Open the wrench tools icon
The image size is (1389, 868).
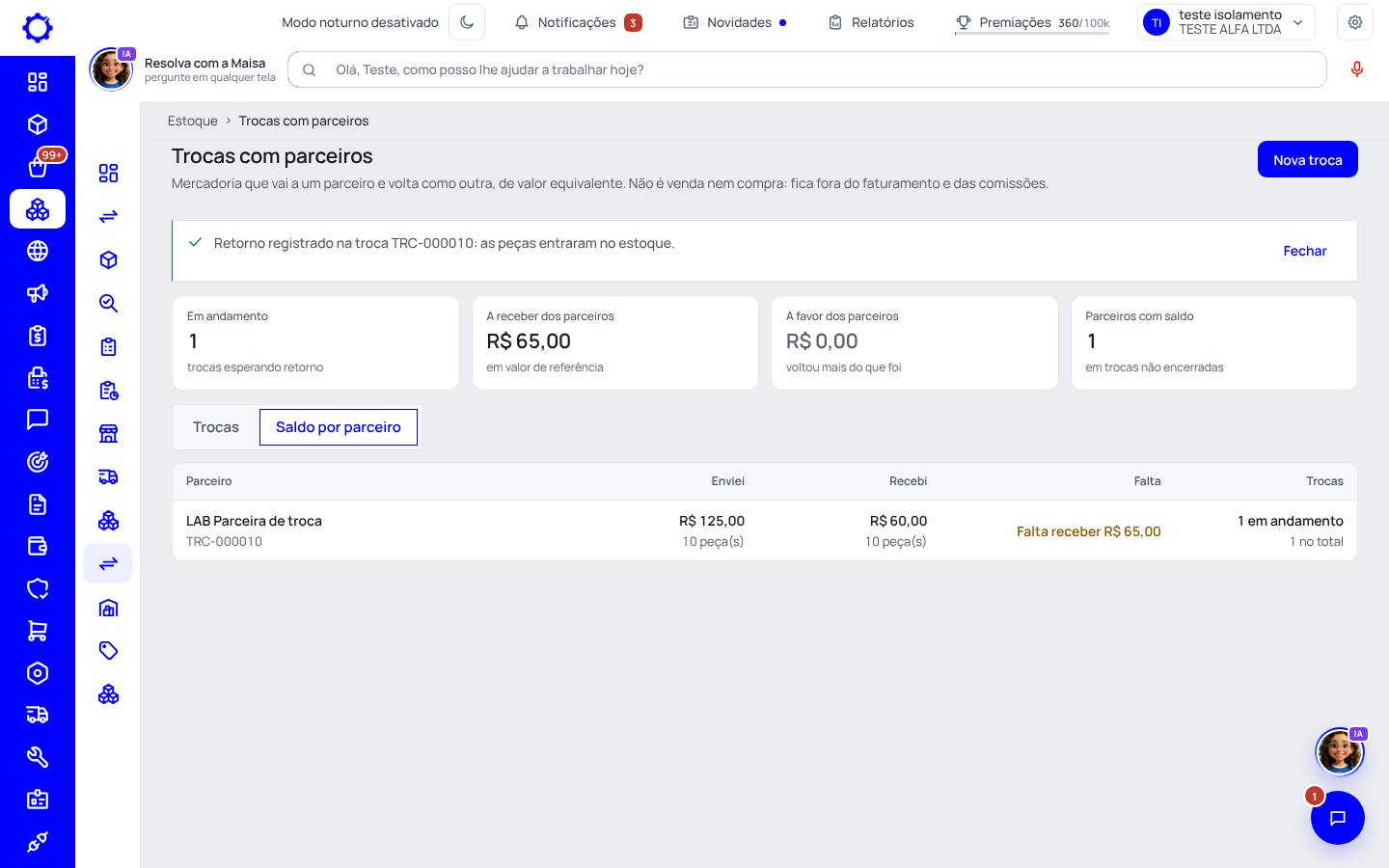(x=38, y=757)
